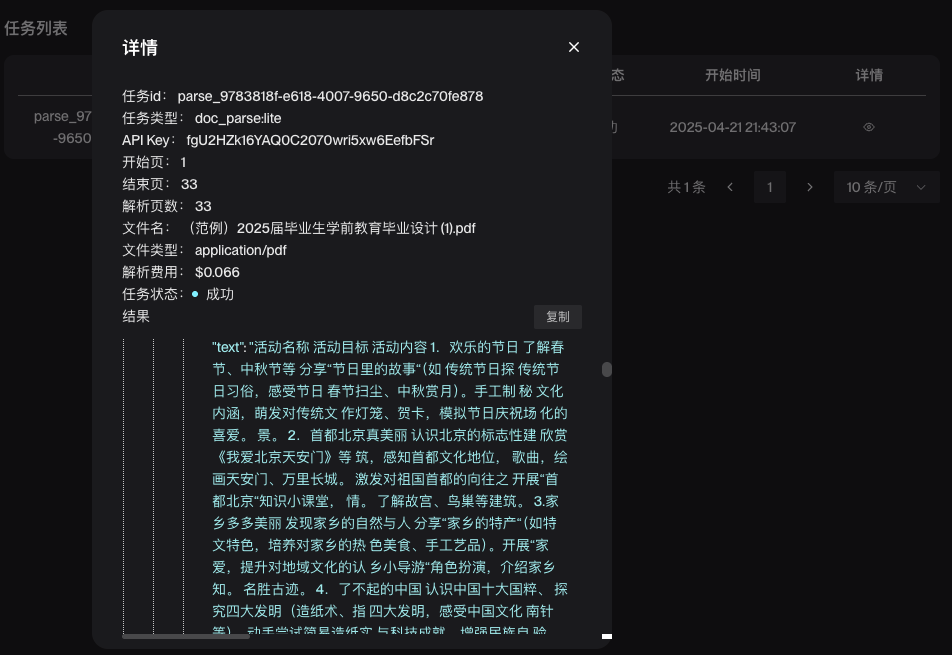Click the X to close the 详情 dialog
This screenshot has height=655, width=952.
pyautogui.click(x=573, y=47)
